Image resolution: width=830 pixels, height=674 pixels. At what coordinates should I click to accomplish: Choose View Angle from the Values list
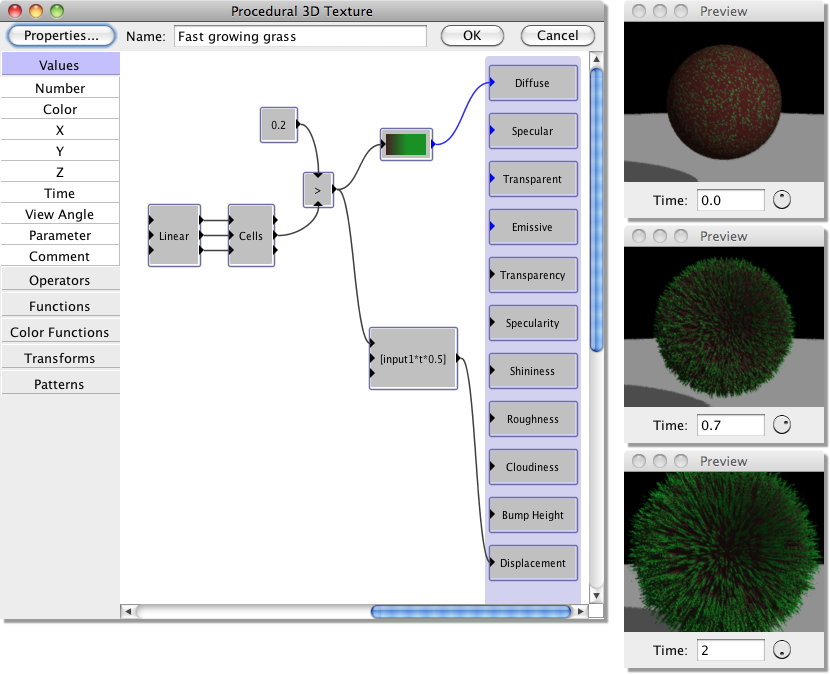click(x=60, y=214)
